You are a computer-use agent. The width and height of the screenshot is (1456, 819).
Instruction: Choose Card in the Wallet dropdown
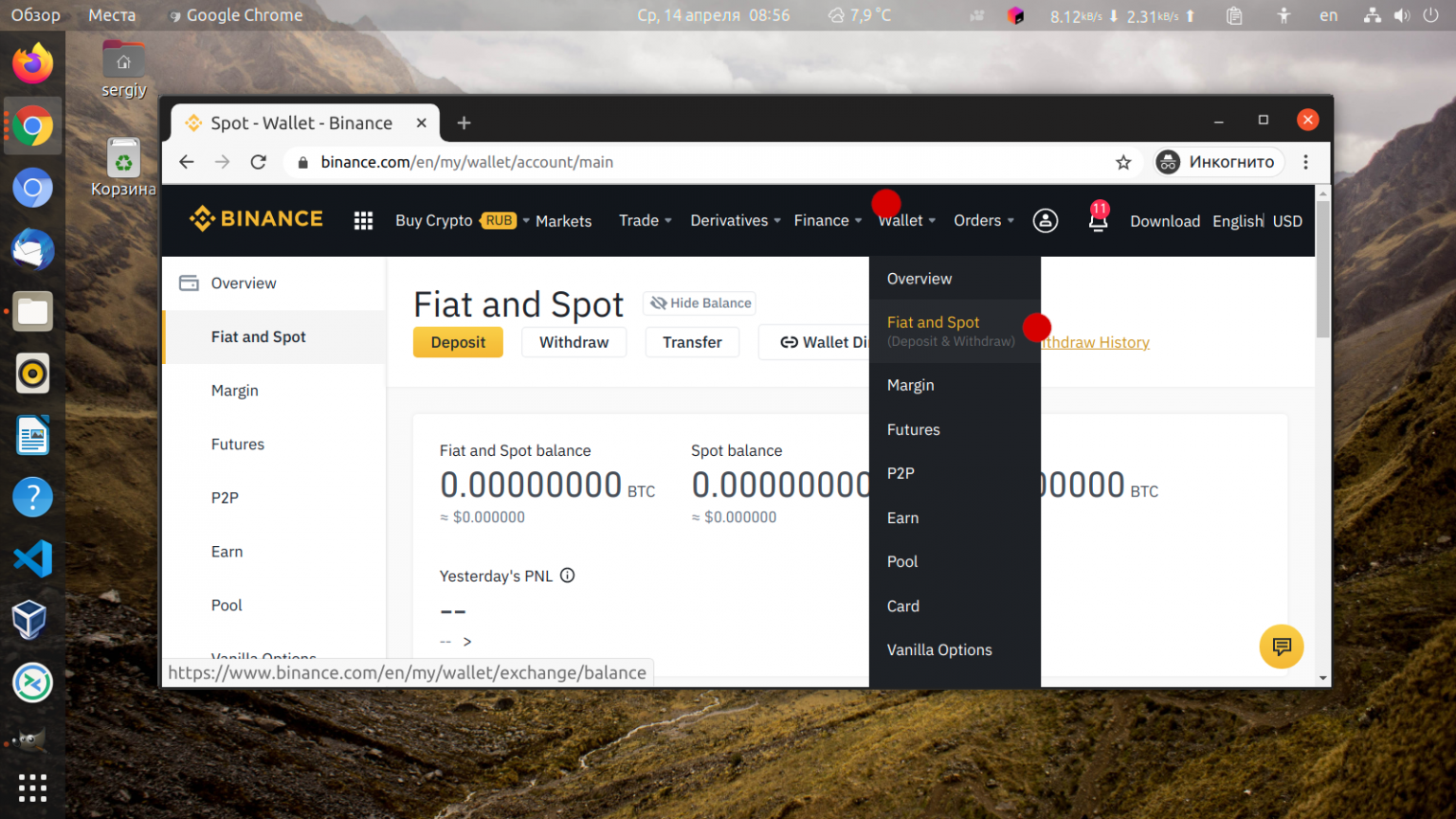955,606
